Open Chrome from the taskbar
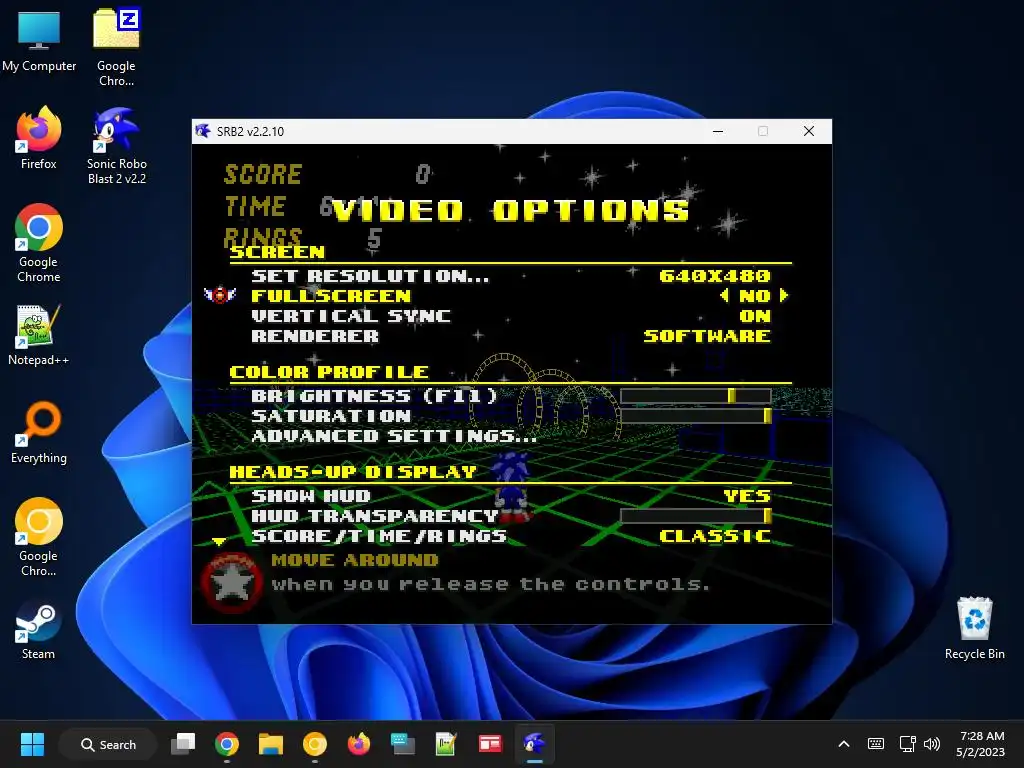The image size is (1024, 768). point(227,744)
